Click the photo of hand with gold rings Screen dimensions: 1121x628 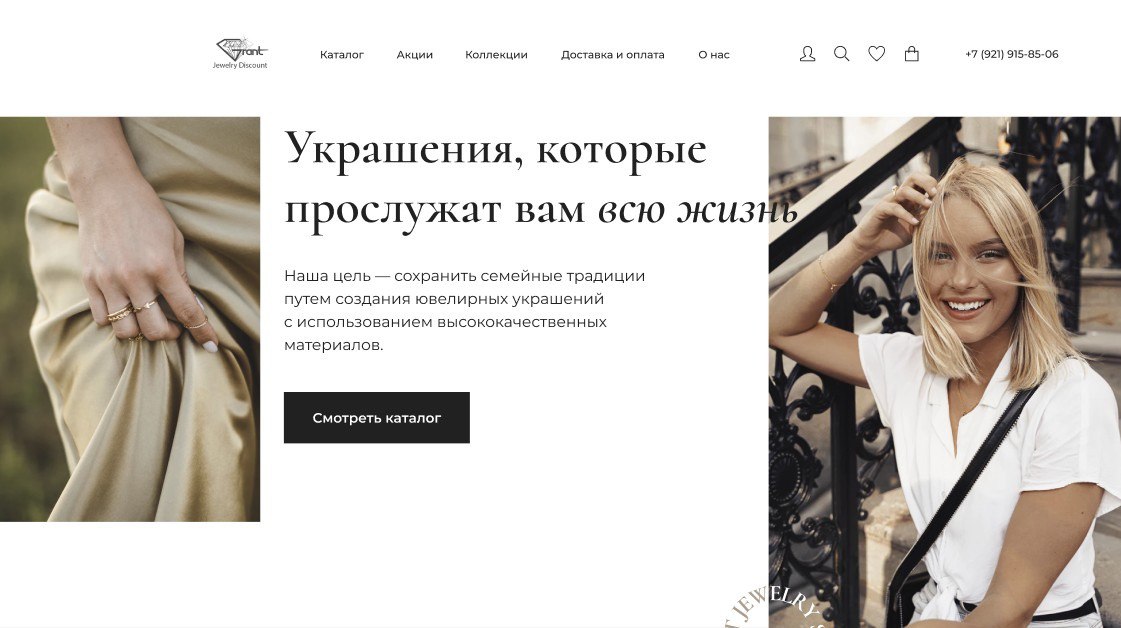(x=130, y=319)
